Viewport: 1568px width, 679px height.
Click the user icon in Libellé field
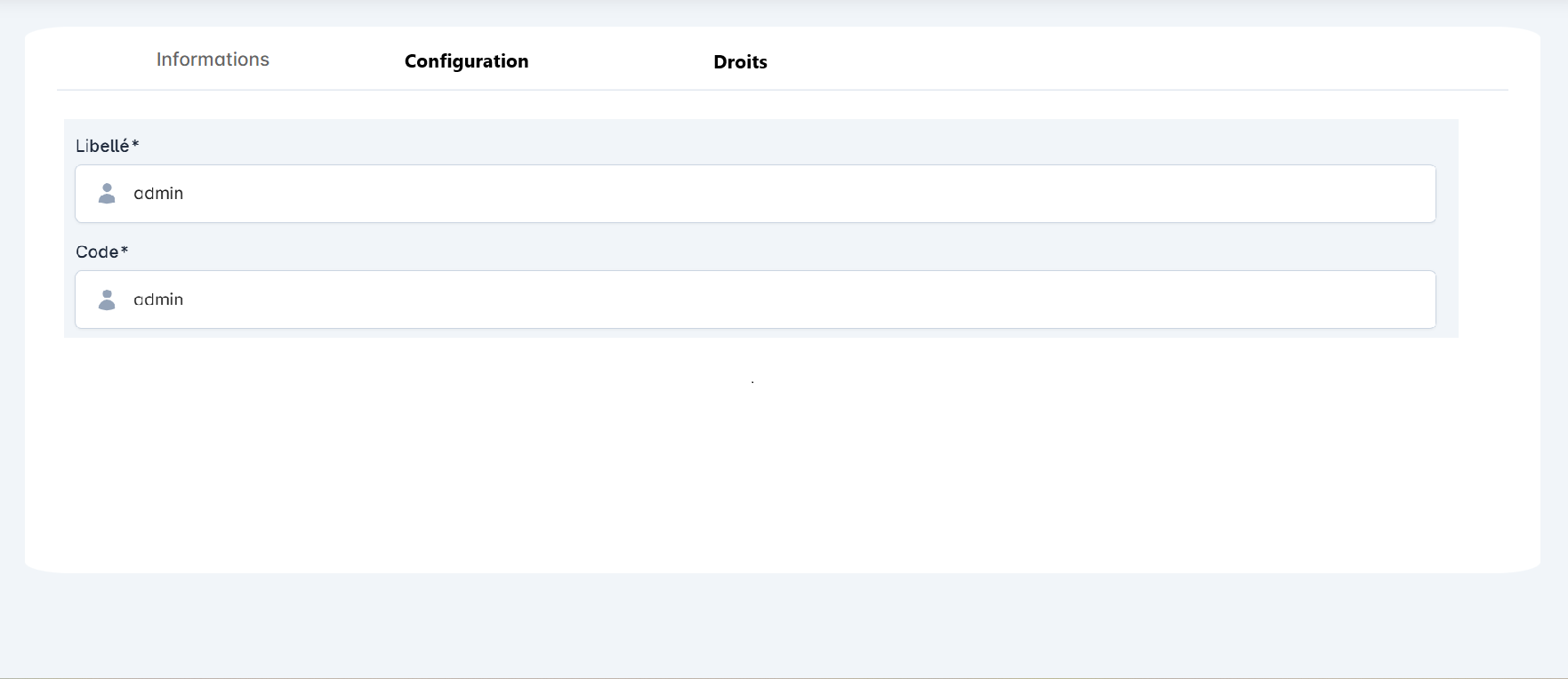(x=107, y=194)
